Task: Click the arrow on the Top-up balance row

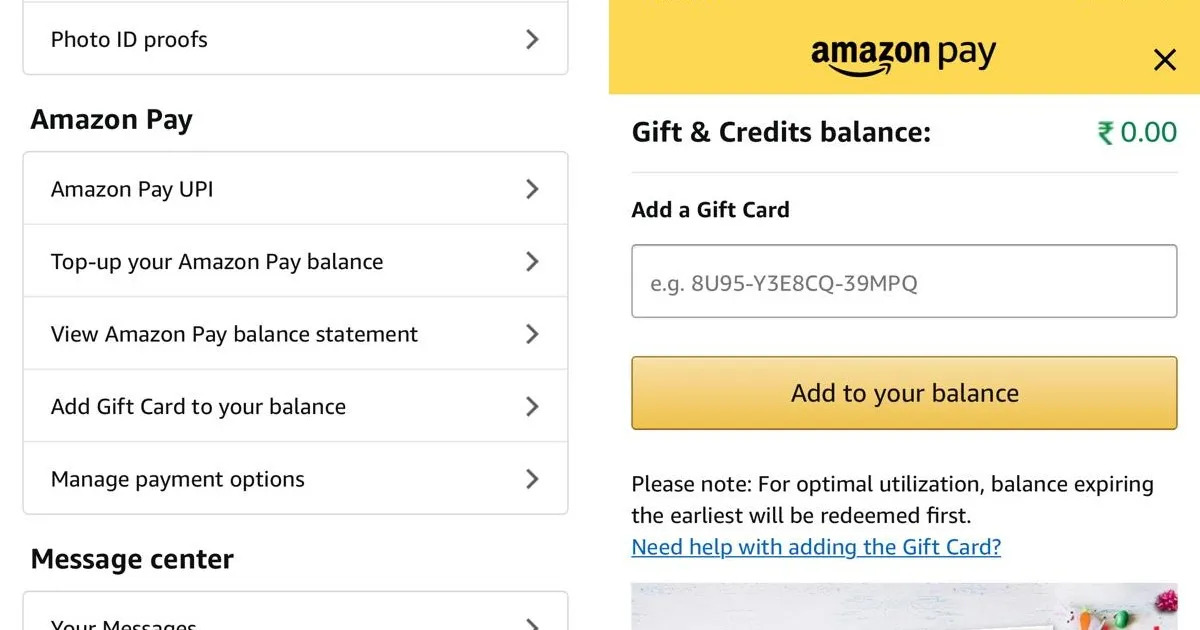Action: coord(532,262)
